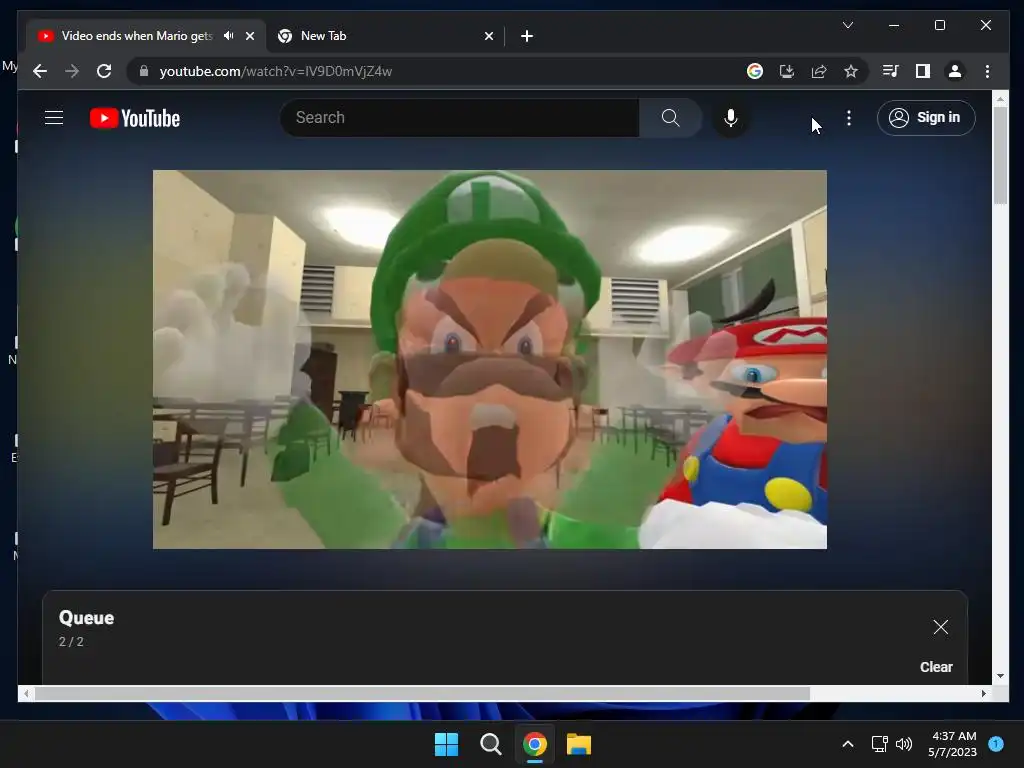Viewport: 1024px width, 768px height.
Task: Click Chrome icon in taskbar
Action: tap(534, 744)
